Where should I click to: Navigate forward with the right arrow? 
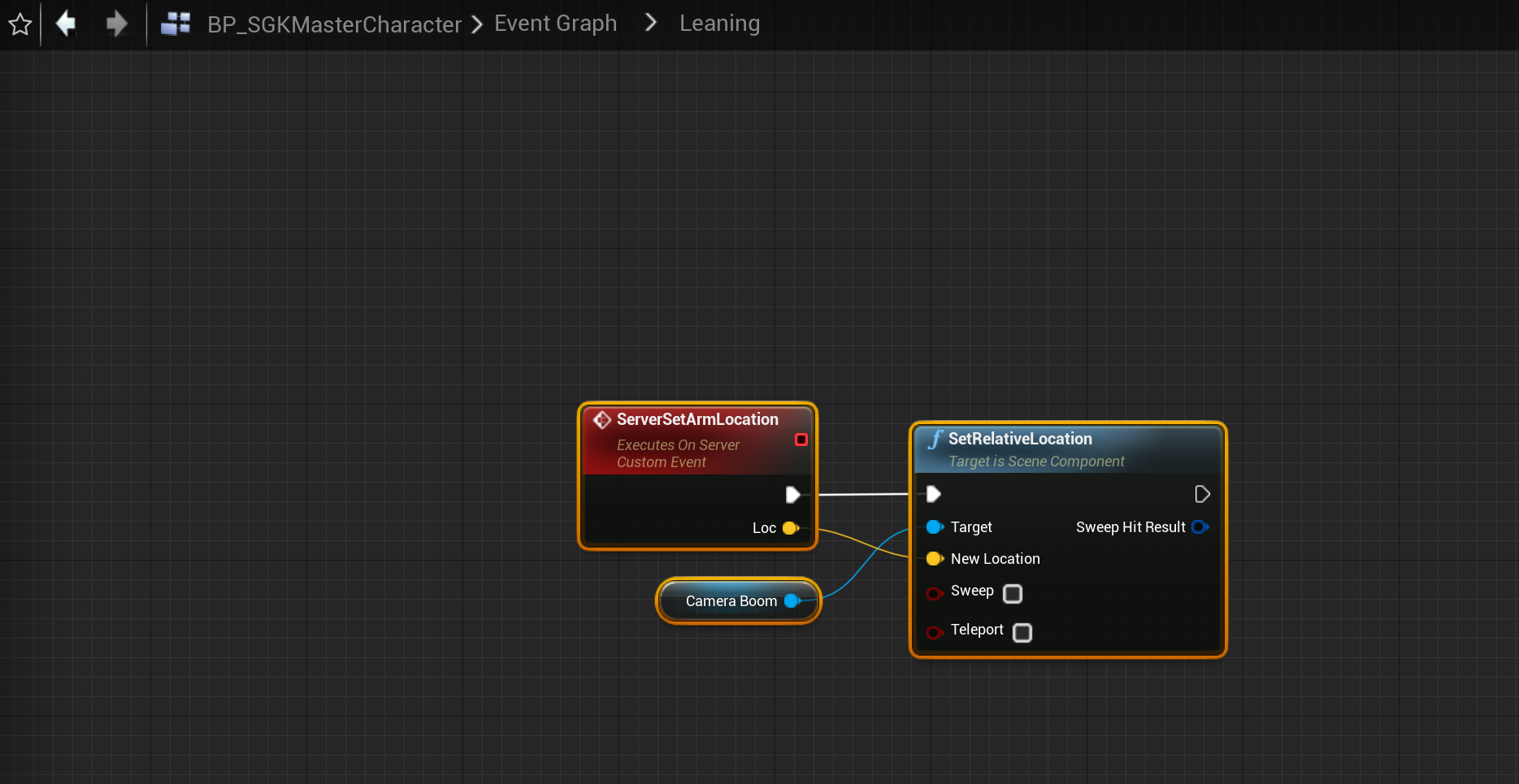pyautogui.click(x=116, y=24)
